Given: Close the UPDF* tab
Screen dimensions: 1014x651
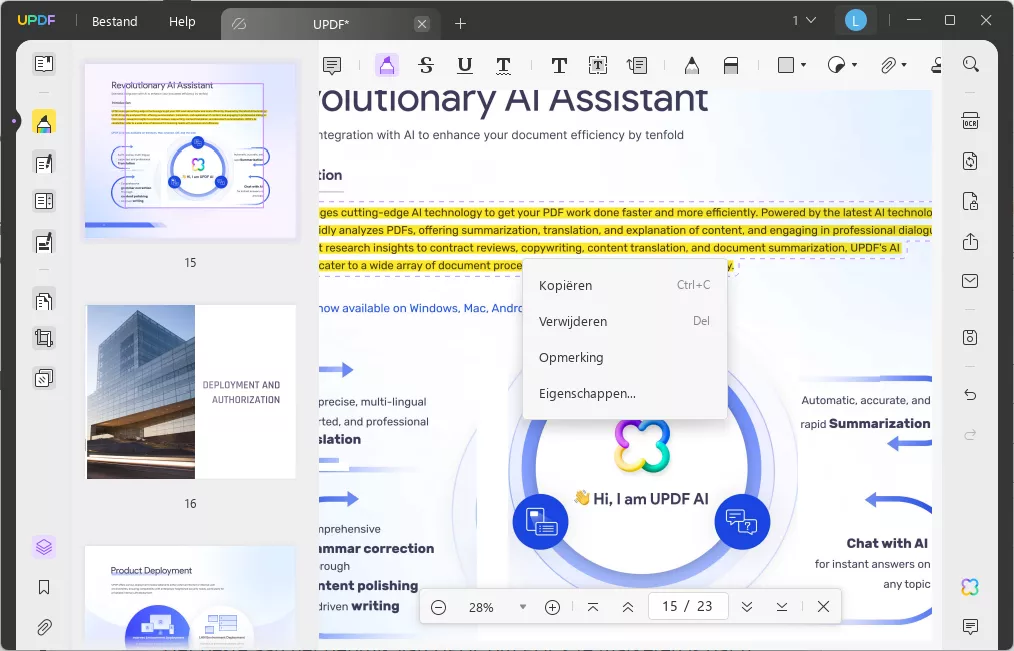Looking at the screenshot, I should click(x=422, y=24).
